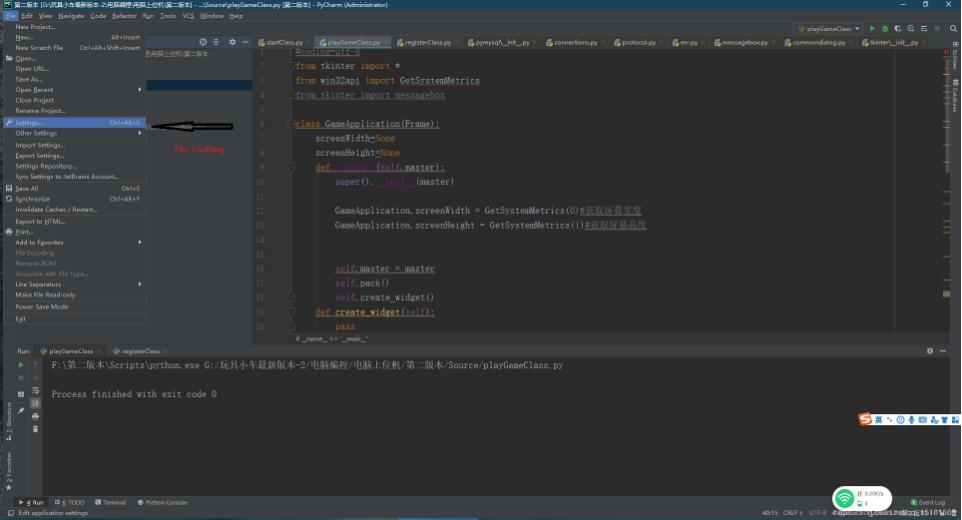Hide the Project panel with minus icon
962x520 pixels.
click(x=245, y=42)
